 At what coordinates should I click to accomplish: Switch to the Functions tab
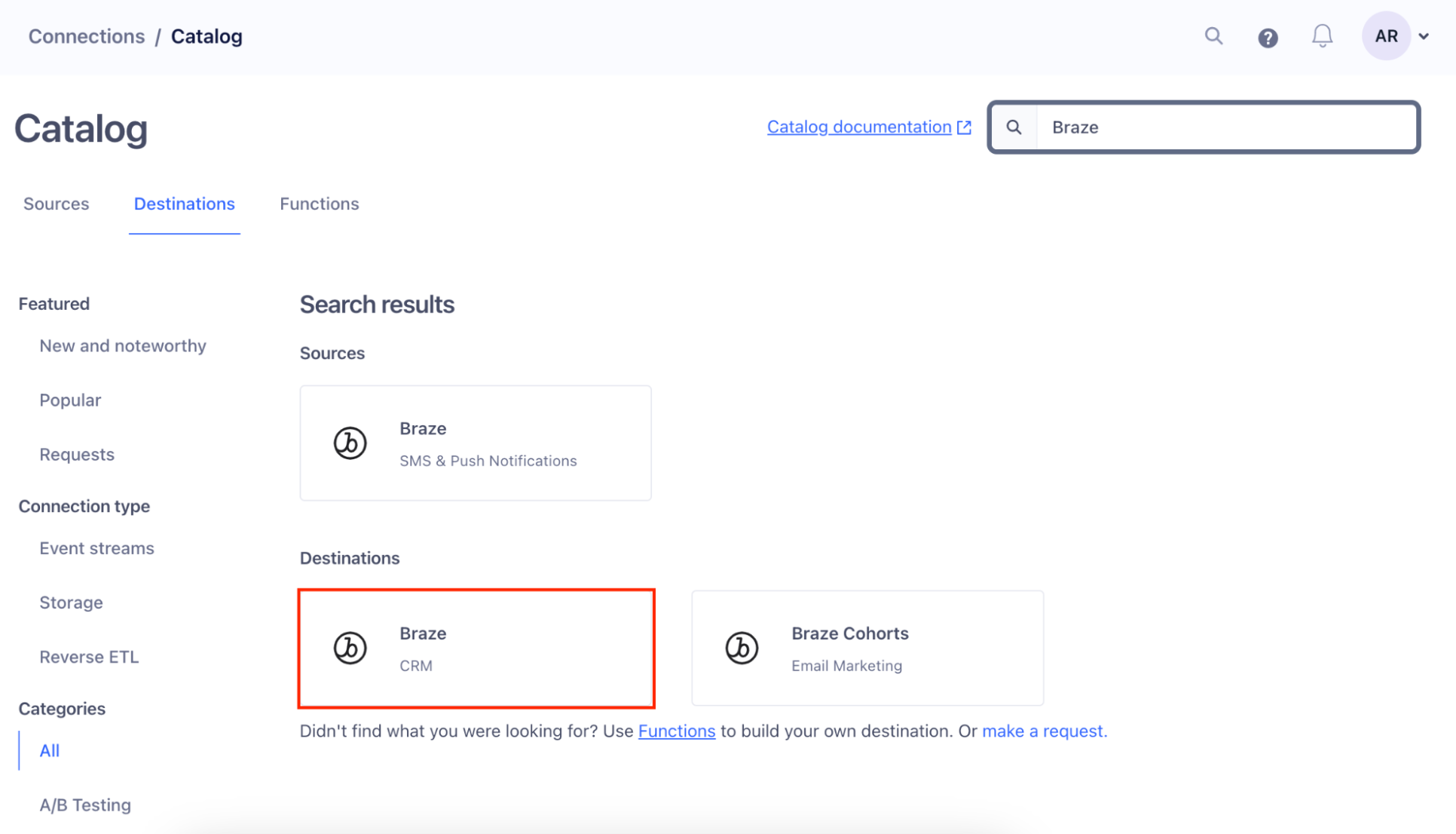[x=319, y=204]
